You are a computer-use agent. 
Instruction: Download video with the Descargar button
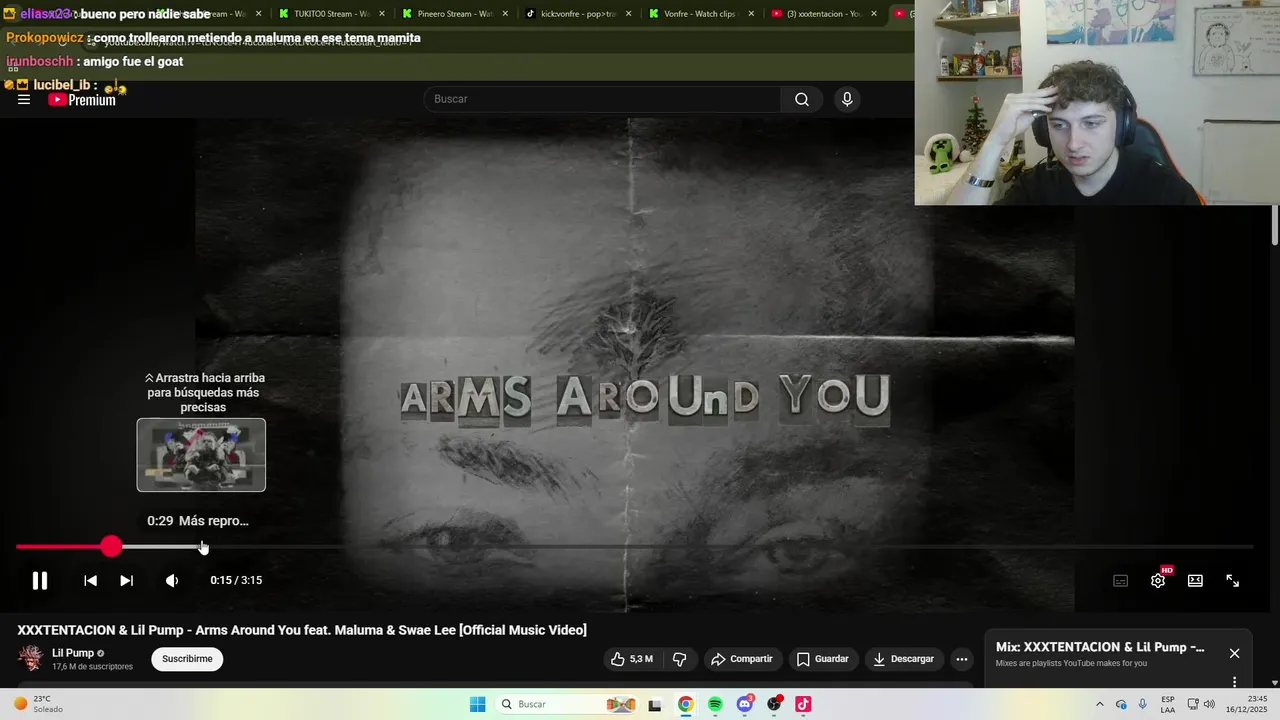pyautogui.click(x=904, y=659)
